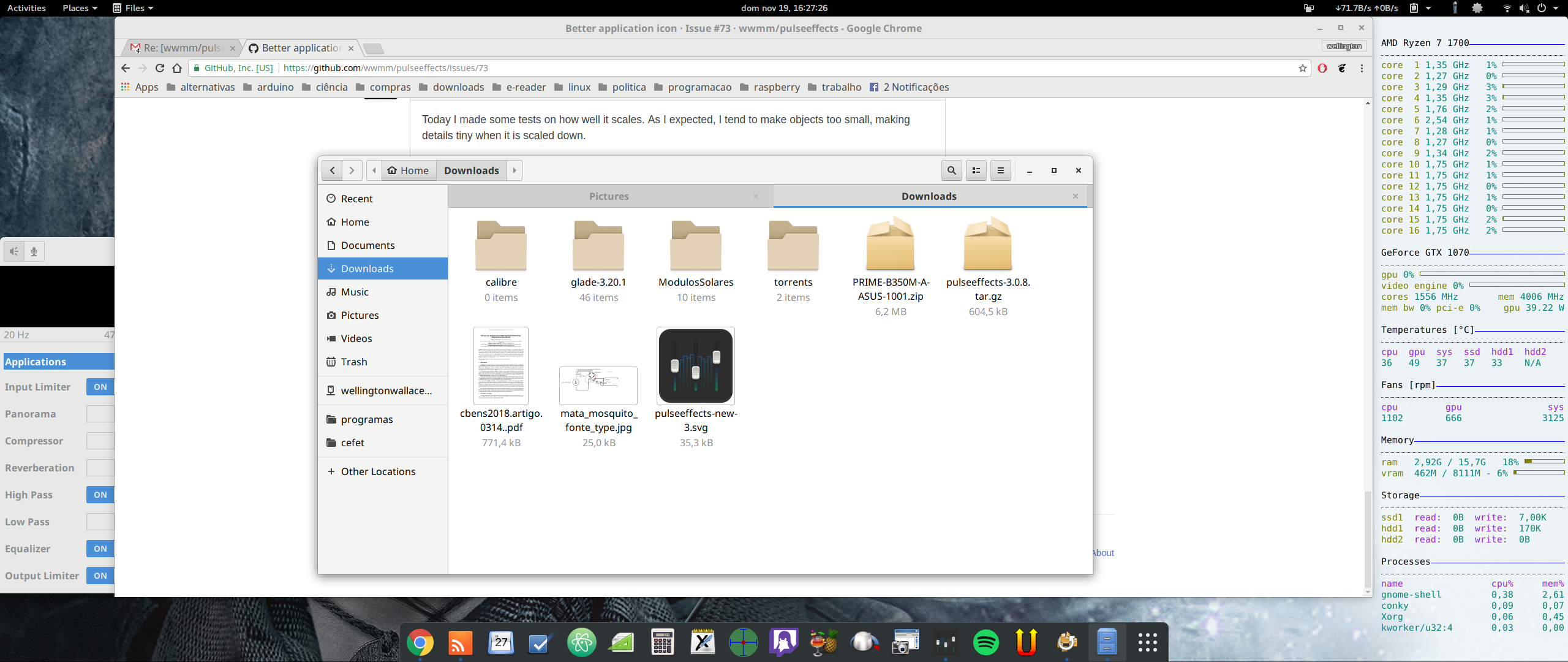Open the programacao bookmarks folder
The height and width of the screenshot is (662, 1568).
tap(693, 87)
